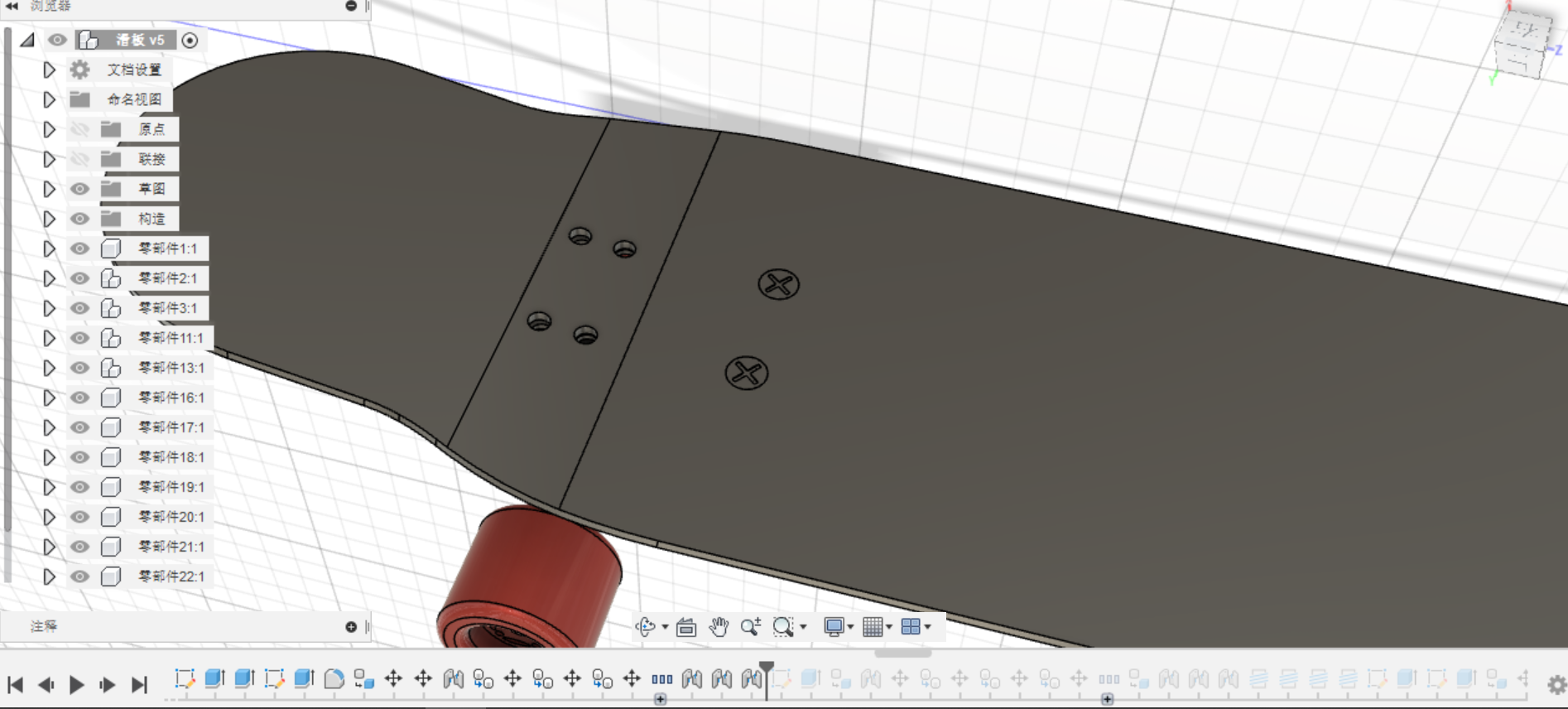The width and height of the screenshot is (1568, 709).
Task: Show the hidden 联接 folder
Action: point(79,159)
